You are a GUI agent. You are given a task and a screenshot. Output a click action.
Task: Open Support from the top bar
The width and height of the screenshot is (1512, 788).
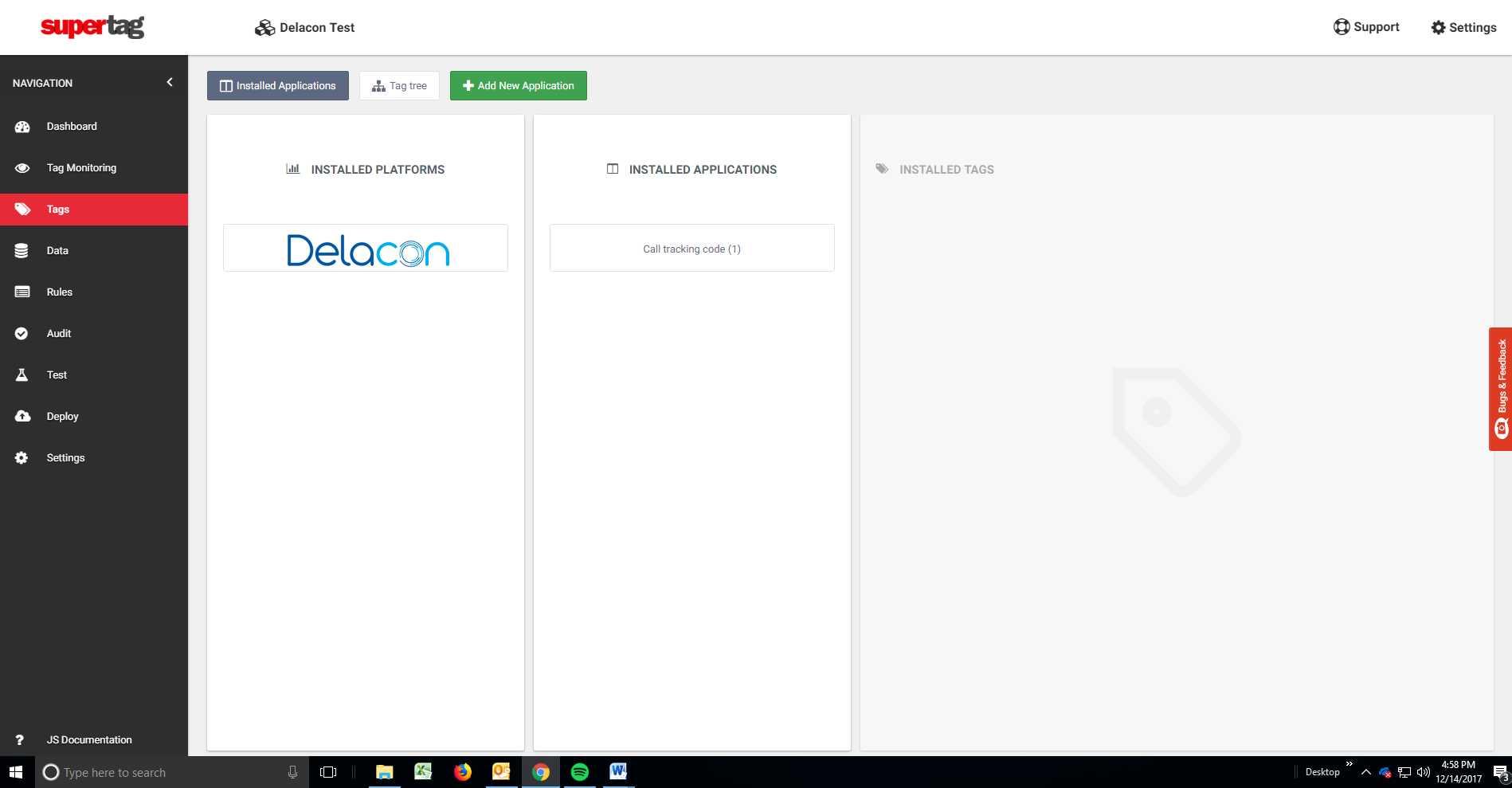pyautogui.click(x=1366, y=27)
